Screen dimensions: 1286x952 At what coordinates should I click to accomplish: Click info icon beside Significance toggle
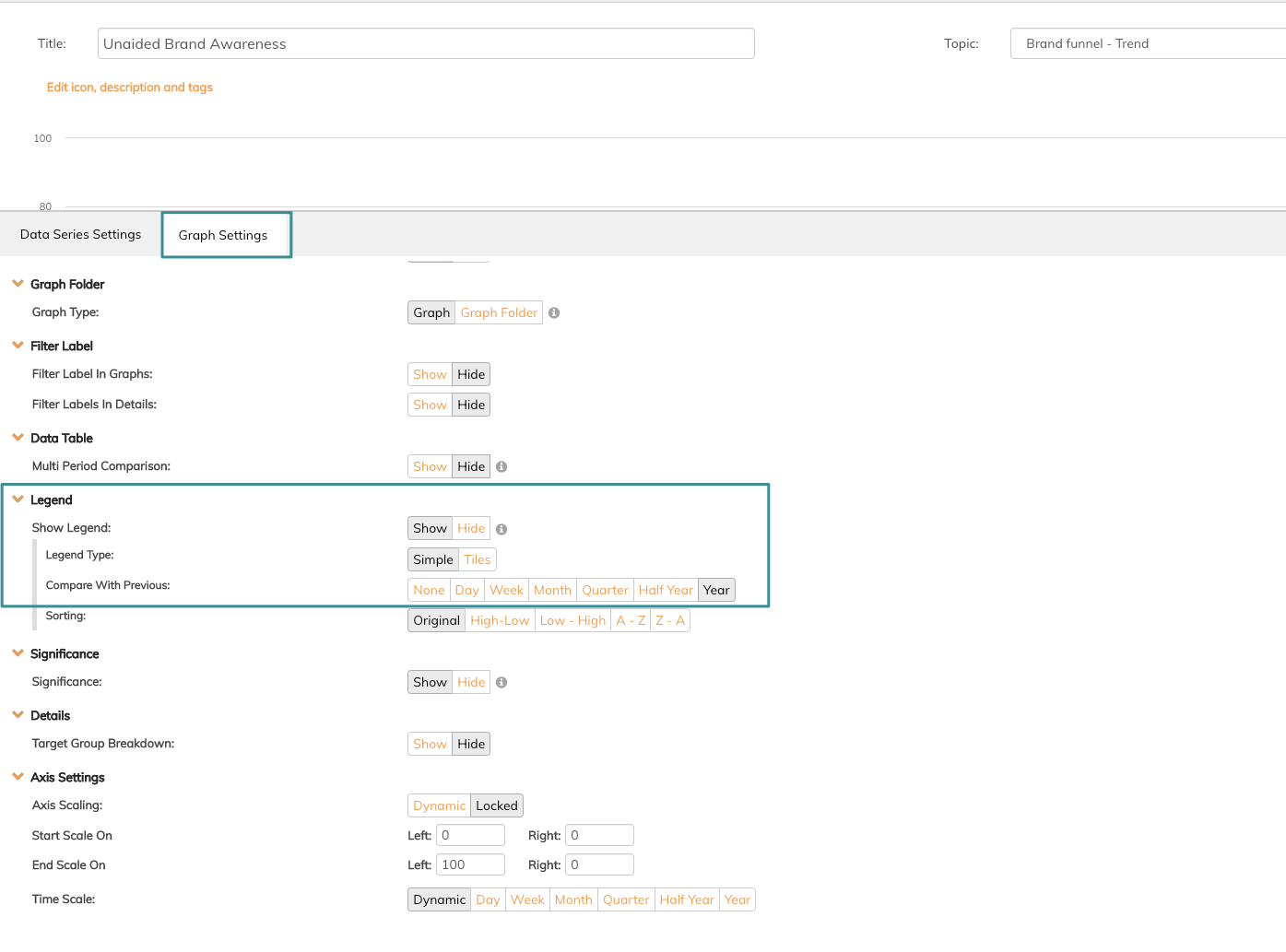pos(501,683)
